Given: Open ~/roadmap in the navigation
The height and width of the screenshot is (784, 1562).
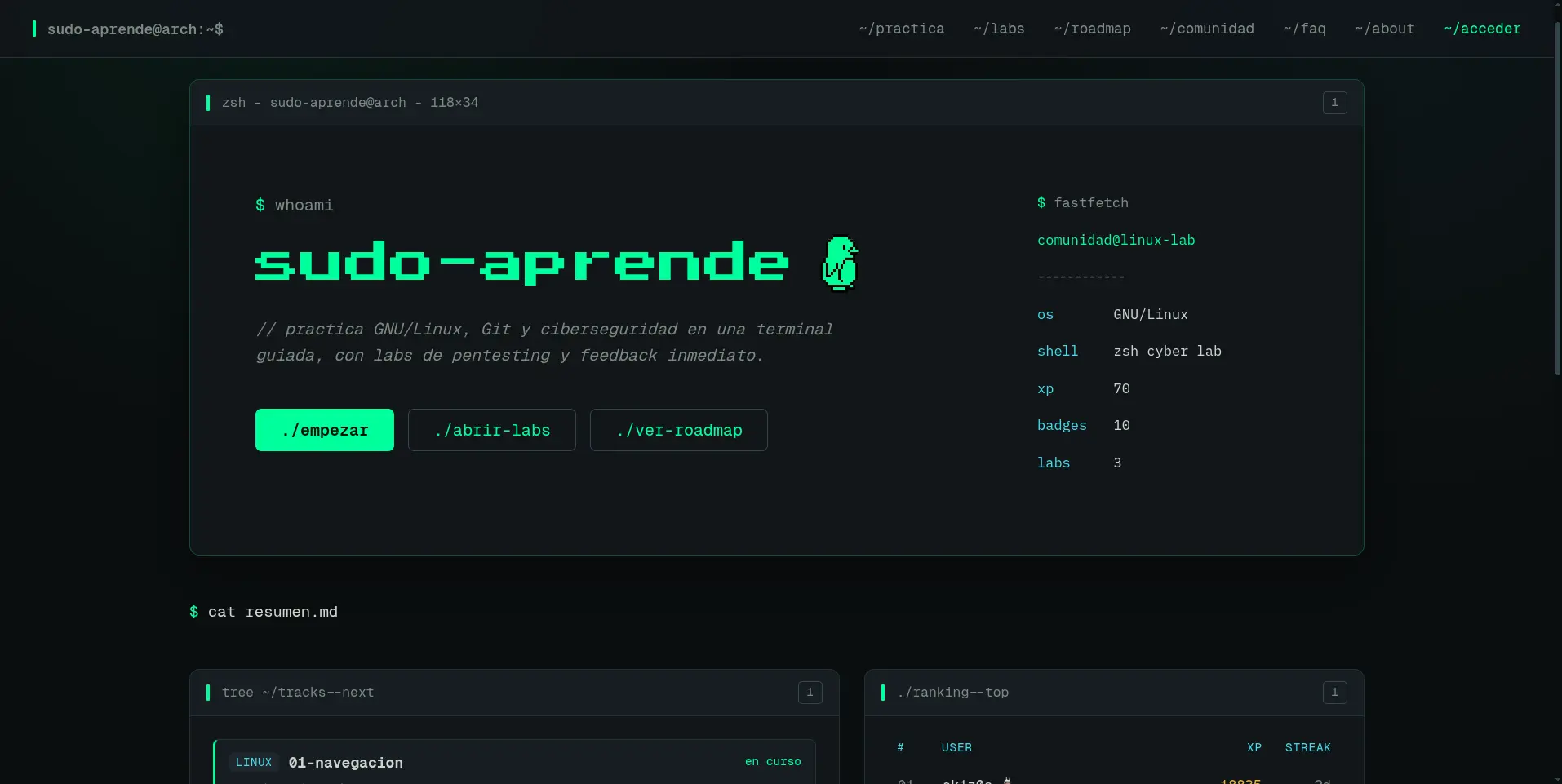Looking at the screenshot, I should [1092, 29].
